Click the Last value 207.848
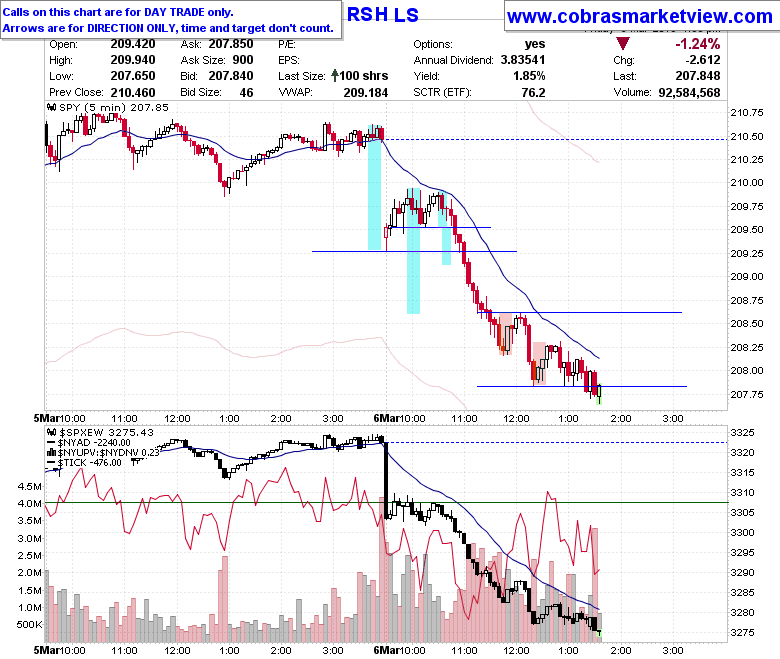The height and width of the screenshot is (659, 780). click(x=698, y=76)
